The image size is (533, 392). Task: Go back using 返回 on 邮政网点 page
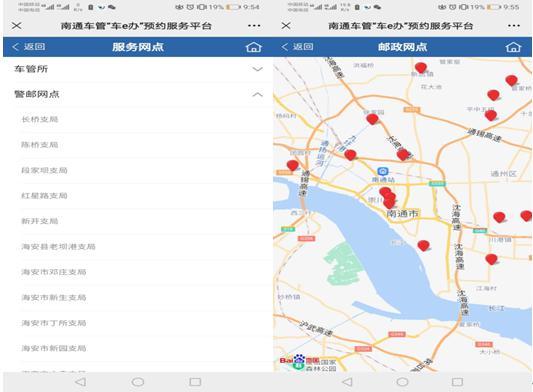[x=297, y=47]
